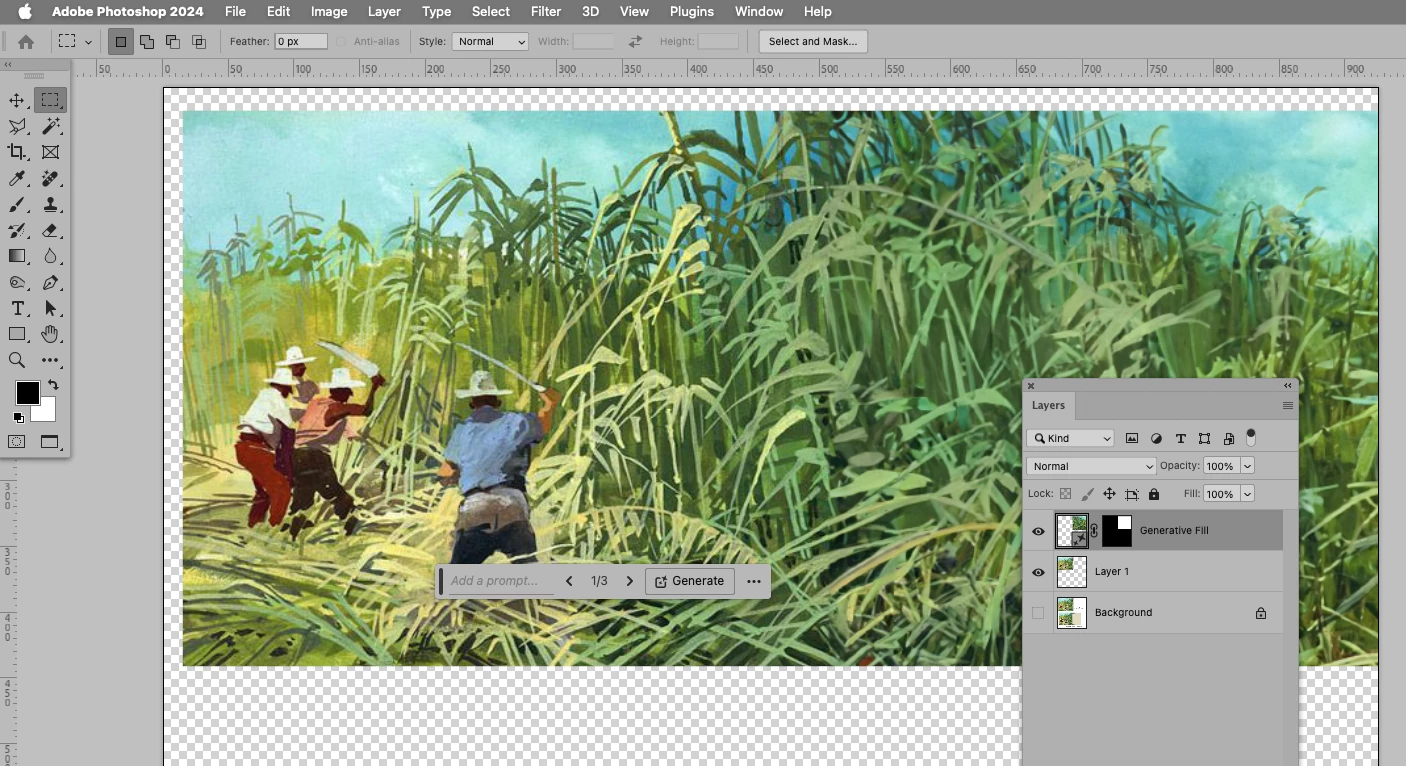This screenshot has width=1406, height=766.
Task: Select the Crop tool
Action: [17, 152]
